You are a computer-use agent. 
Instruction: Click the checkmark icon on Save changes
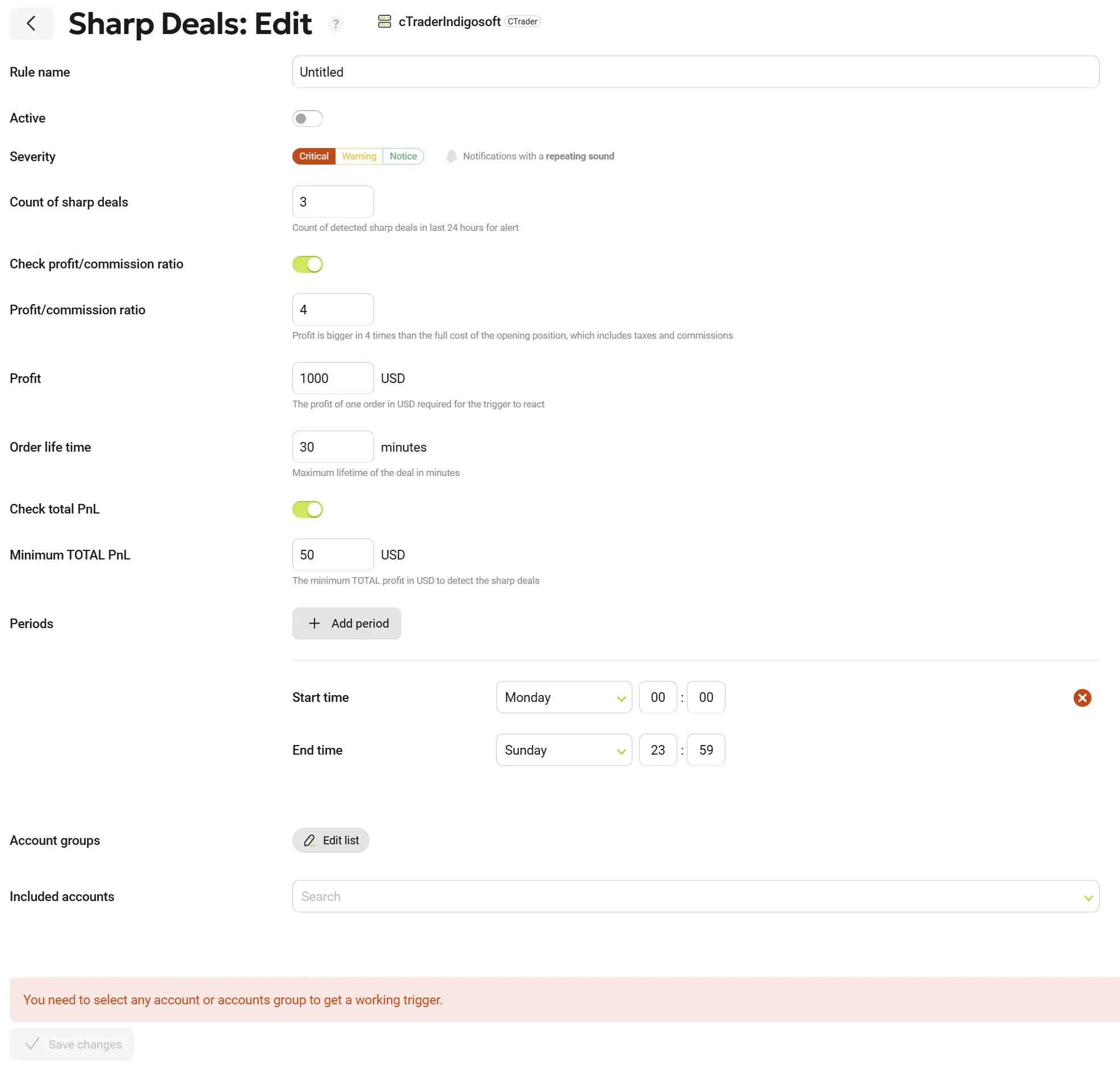pyautogui.click(x=32, y=1043)
